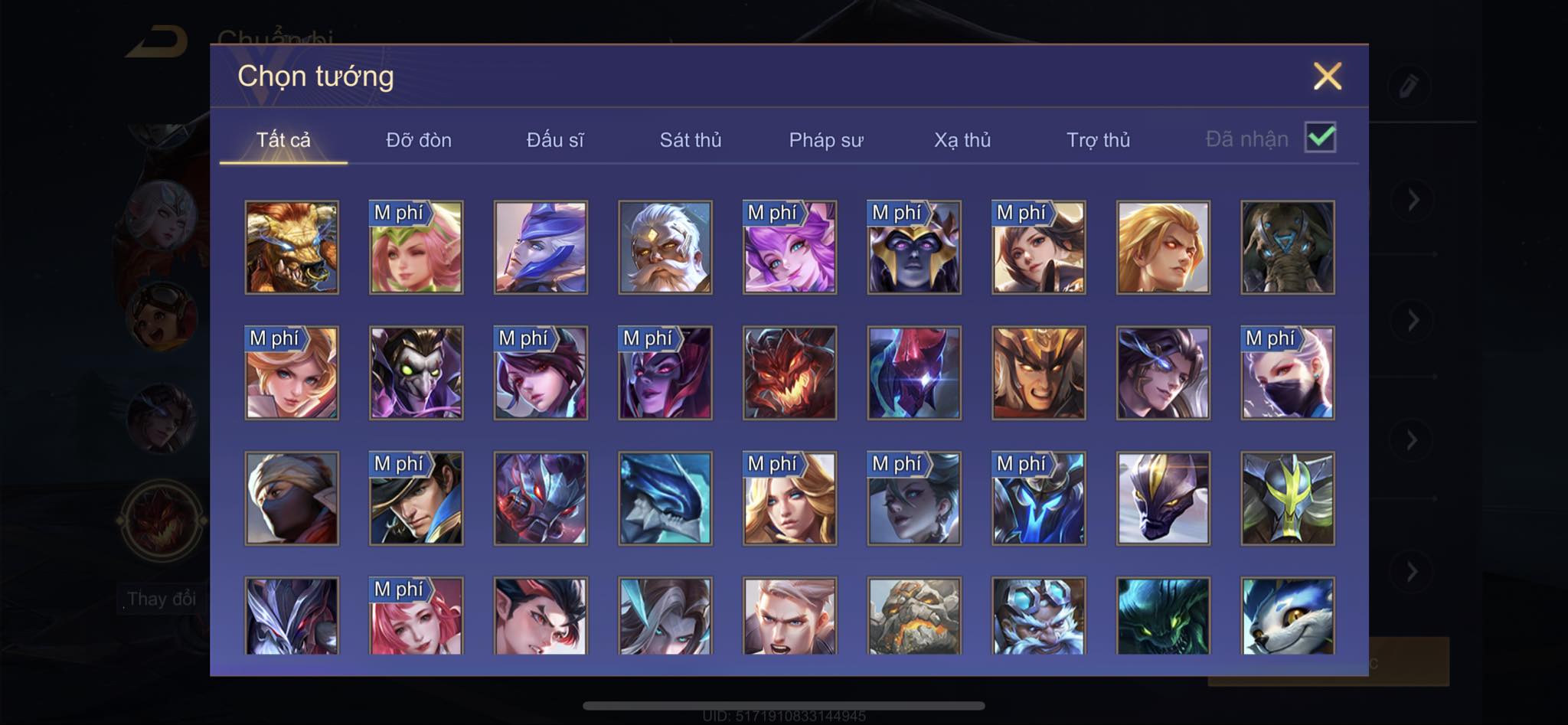This screenshot has height=725, width=1568.
Task: Switch to the Trợ thủ tab
Action: pos(1098,140)
